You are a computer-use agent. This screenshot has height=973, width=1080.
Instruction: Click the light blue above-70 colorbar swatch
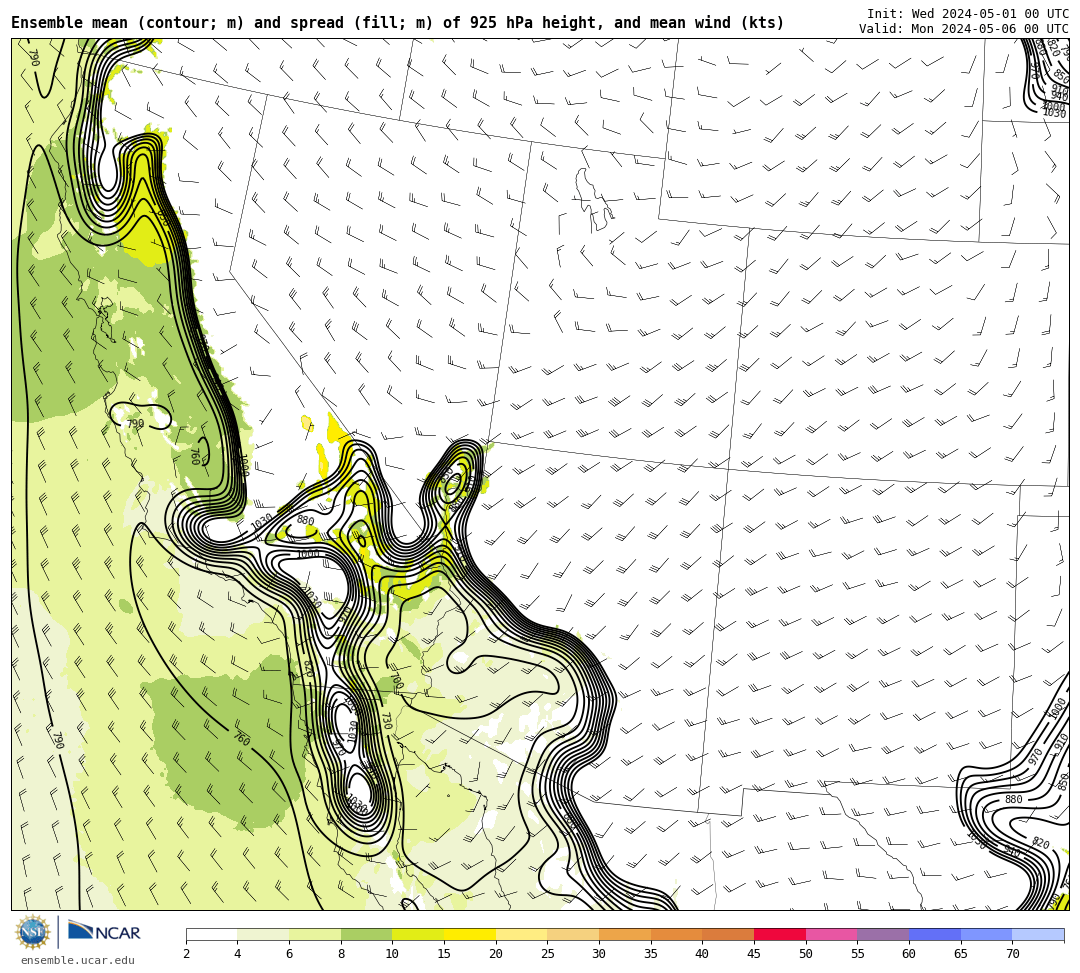(x=1038, y=934)
